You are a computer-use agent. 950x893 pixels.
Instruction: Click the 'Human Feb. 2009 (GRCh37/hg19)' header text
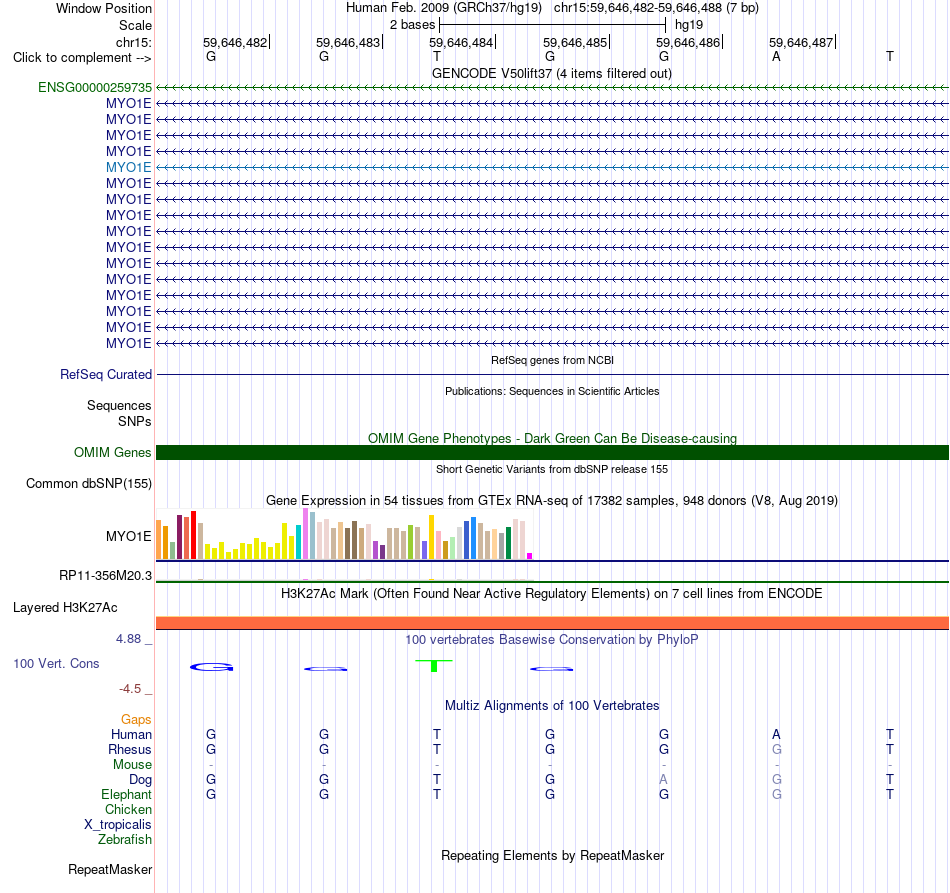tap(443, 8)
